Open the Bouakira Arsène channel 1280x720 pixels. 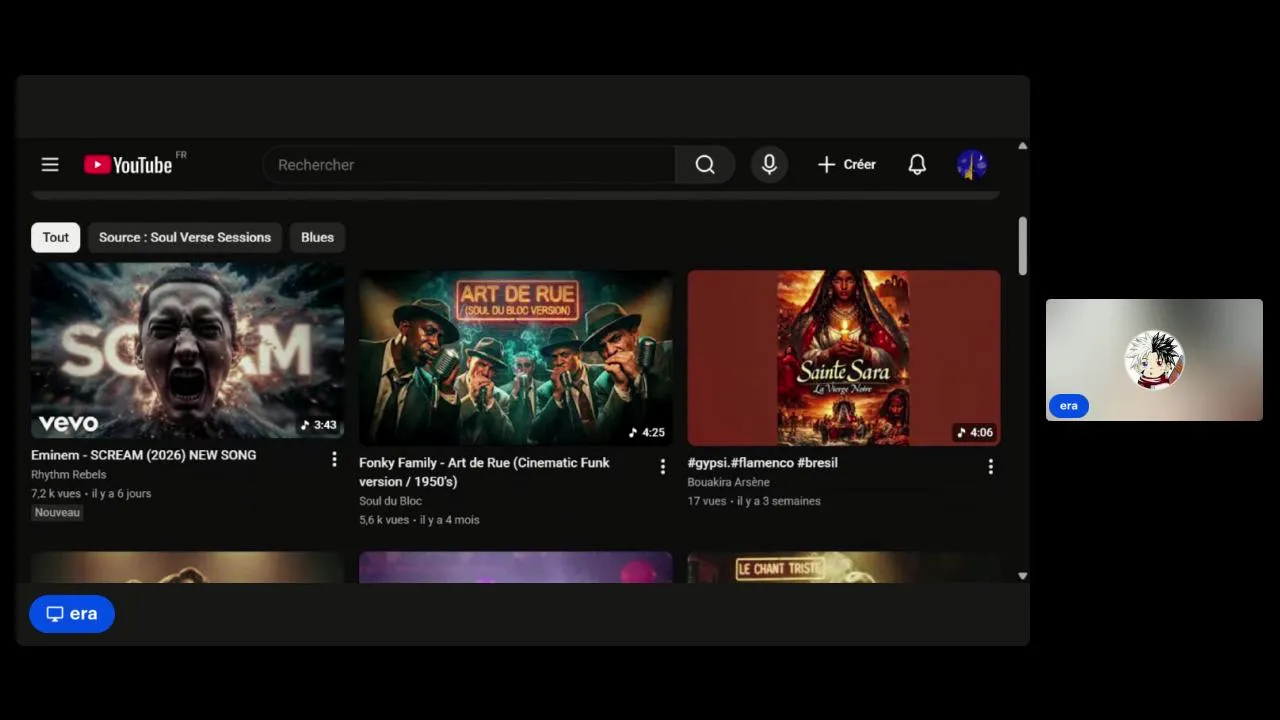pos(729,482)
